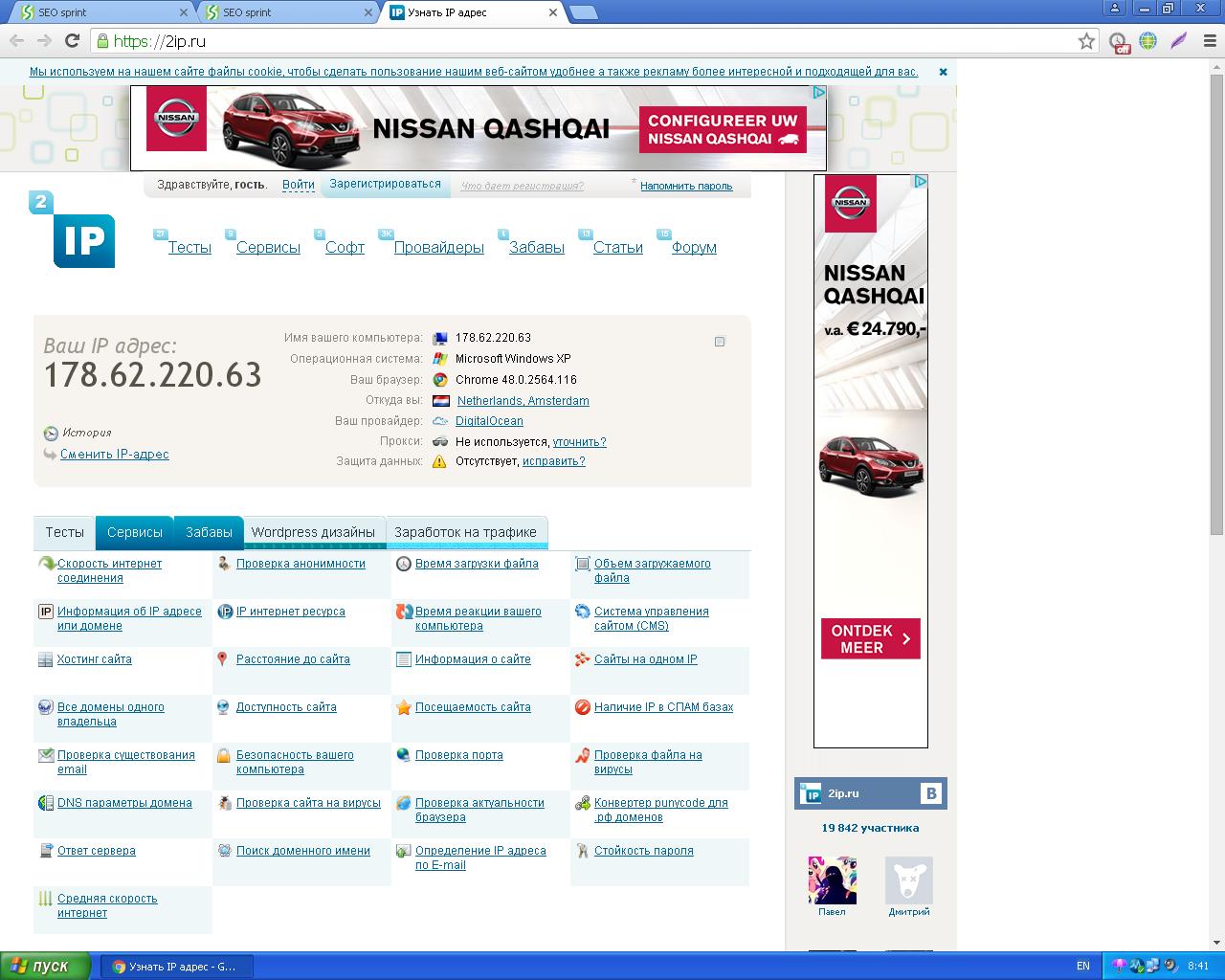The height and width of the screenshot is (980, 1225).
Task: Open the 'Netherlands, Amsterdam' location link
Action: tap(523, 401)
